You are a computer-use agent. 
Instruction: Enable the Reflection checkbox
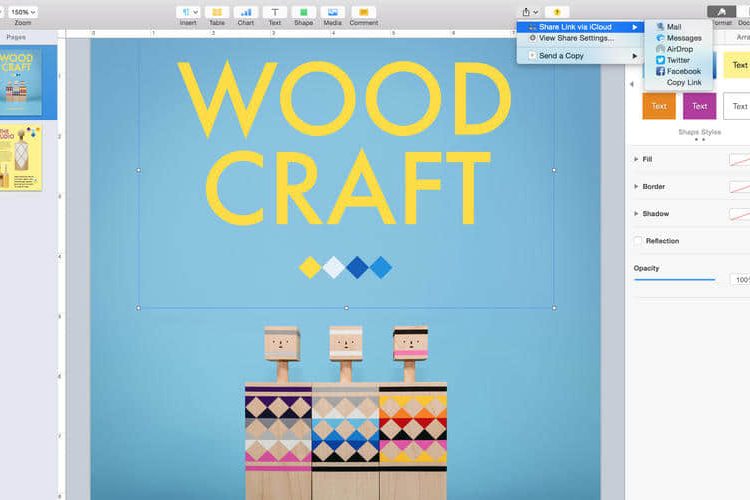638,241
